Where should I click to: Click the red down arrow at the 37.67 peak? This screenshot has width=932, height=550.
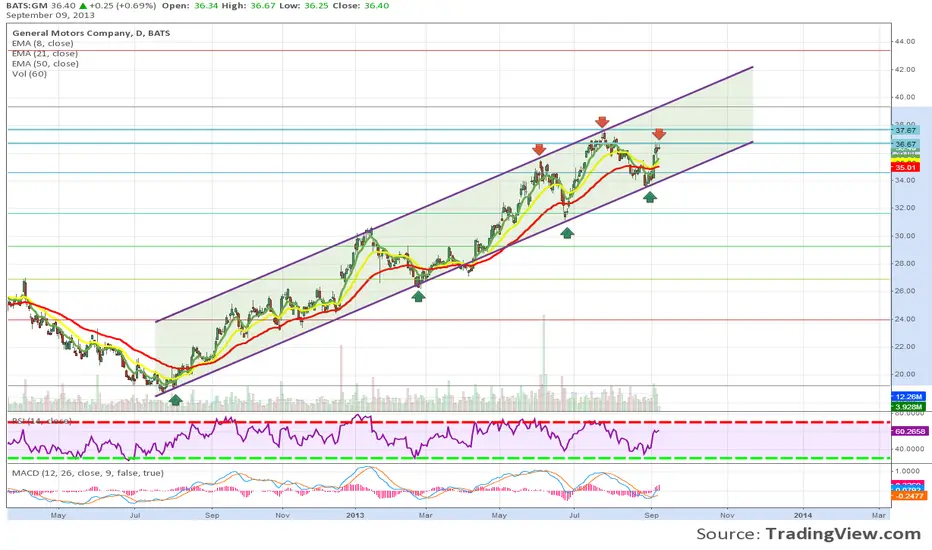(602, 122)
